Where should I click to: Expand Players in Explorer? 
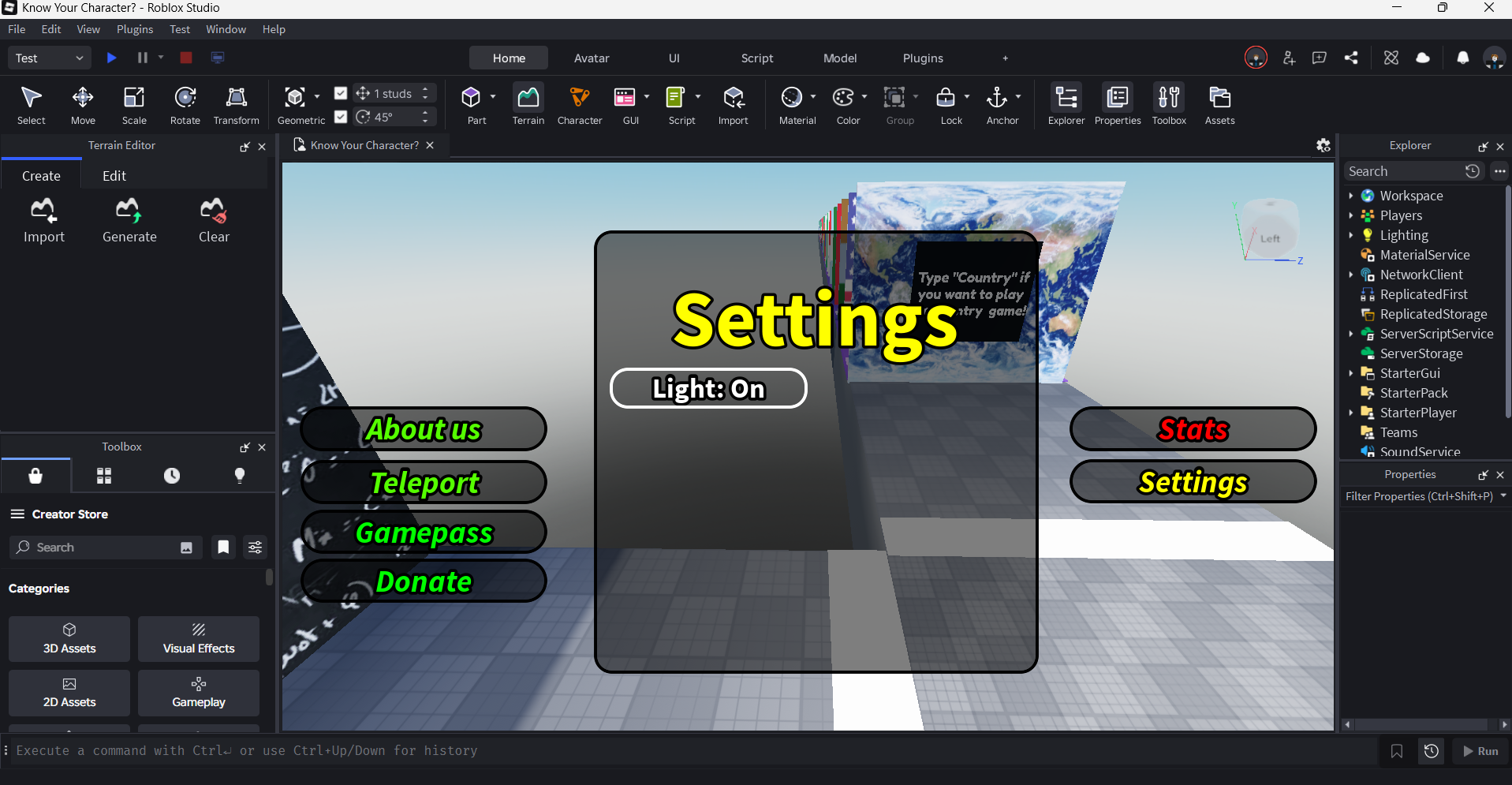[1351, 215]
